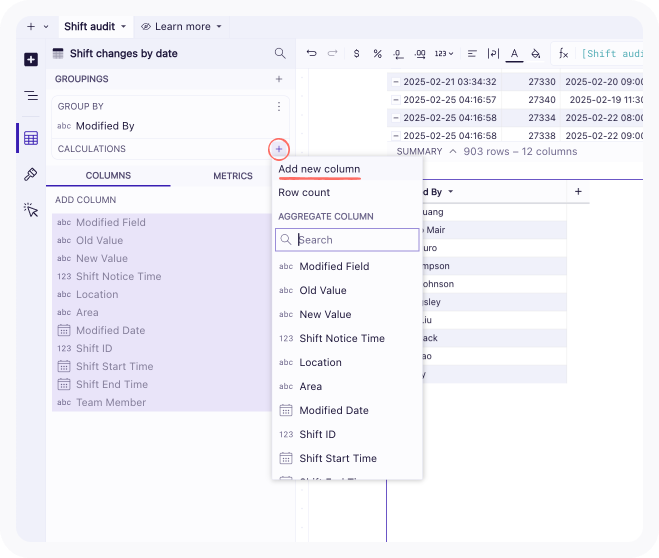The width and height of the screenshot is (659, 558).
Task: Switch to the COLUMNS tab
Action: click(108, 176)
